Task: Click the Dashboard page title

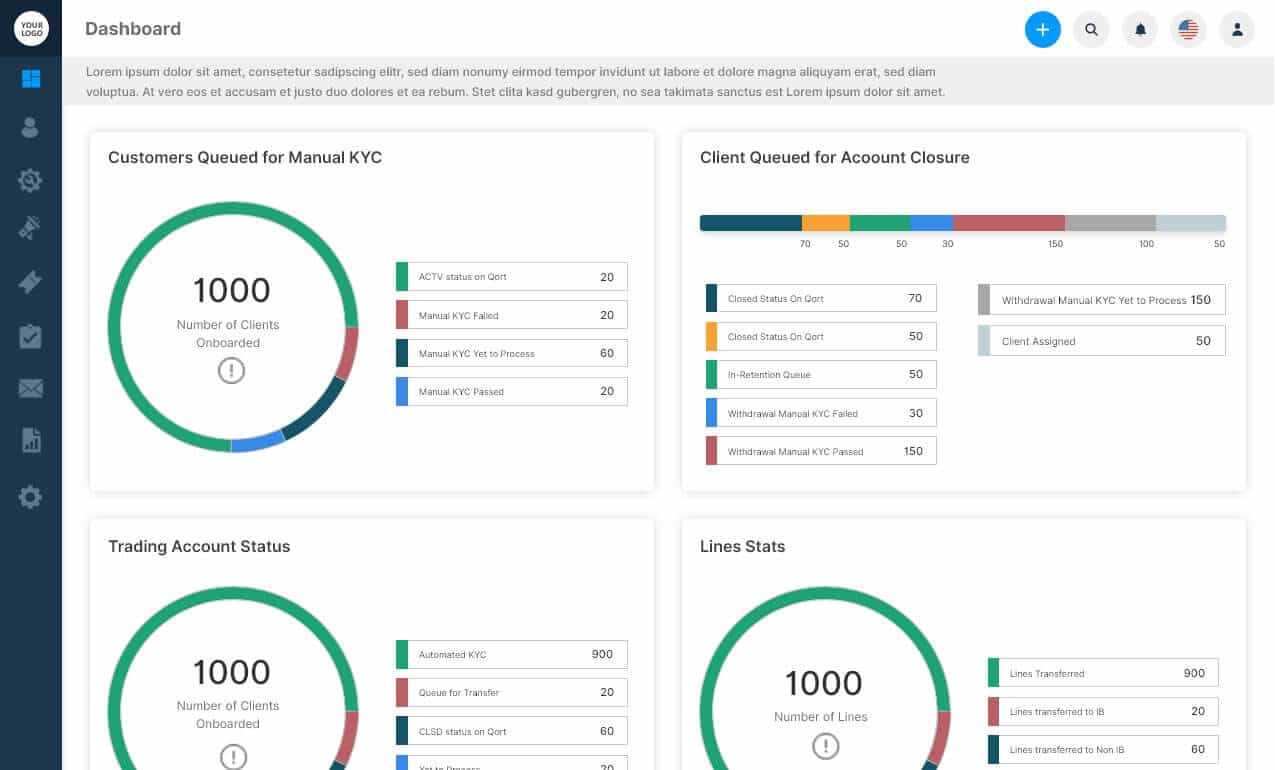Action: 133,29
